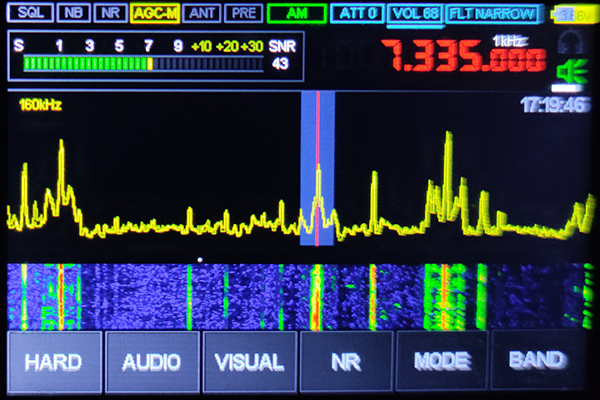The height and width of the screenshot is (400, 600).
Task: Open the HARD menu
Action: 54,362
